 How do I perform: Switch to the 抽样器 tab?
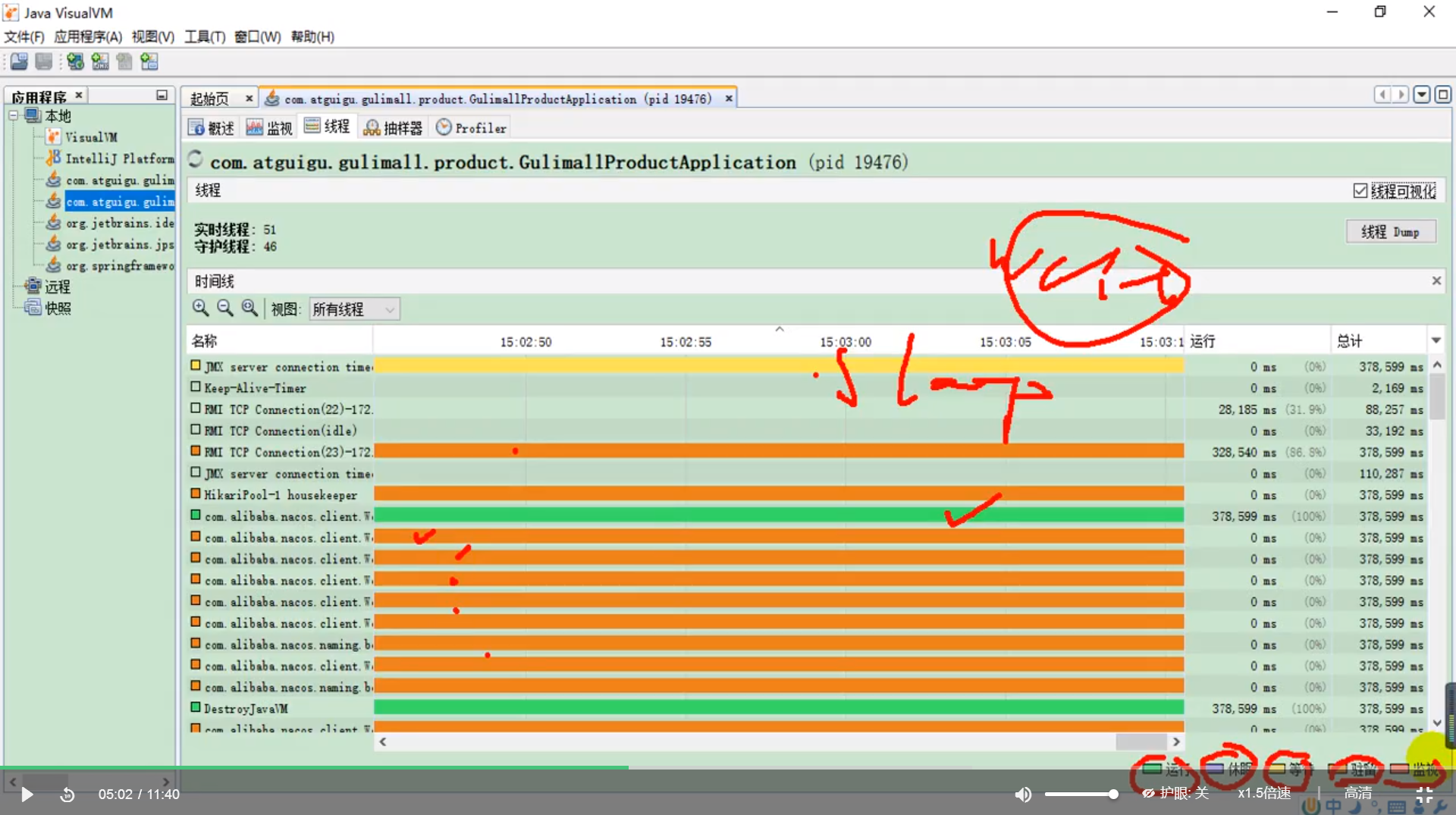393,127
